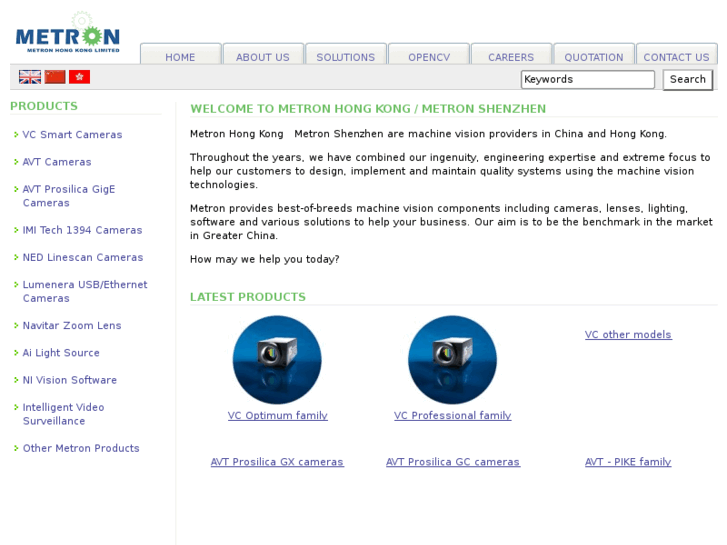The height and width of the screenshot is (545, 727).
Task: Open Intelligent Video Surveillance category
Action: [64, 414]
